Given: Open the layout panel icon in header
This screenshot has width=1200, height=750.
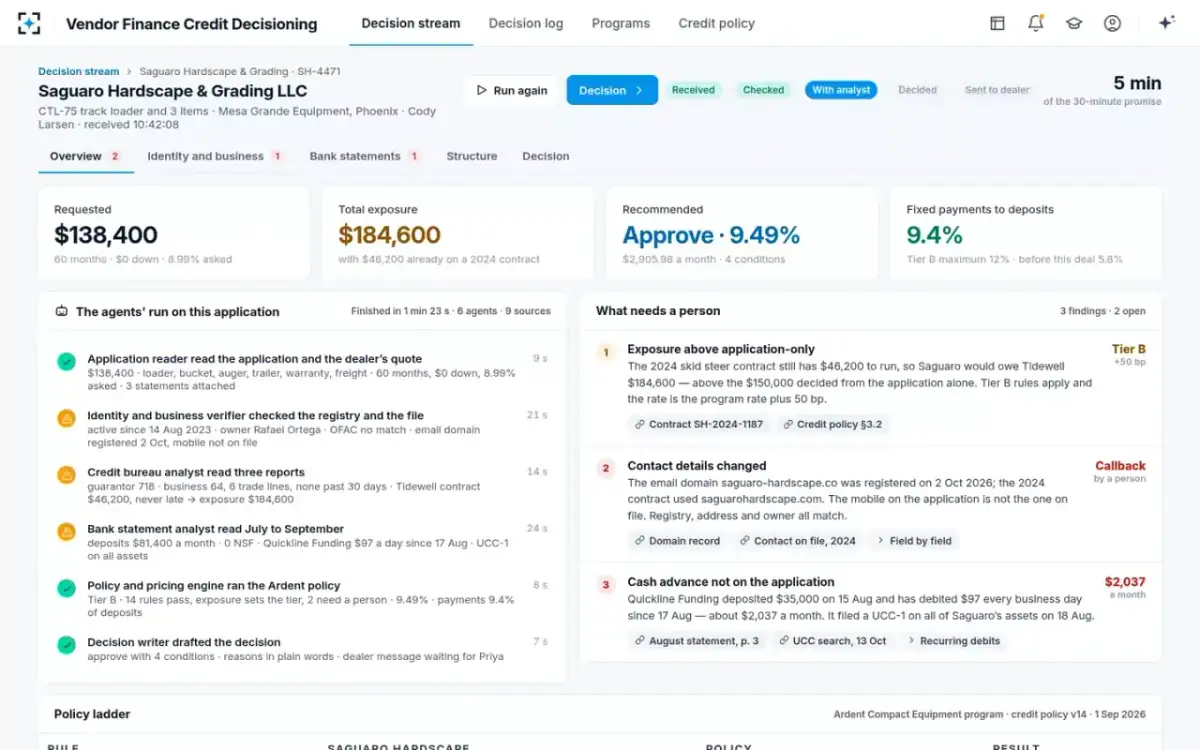Looking at the screenshot, I should (x=997, y=23).
